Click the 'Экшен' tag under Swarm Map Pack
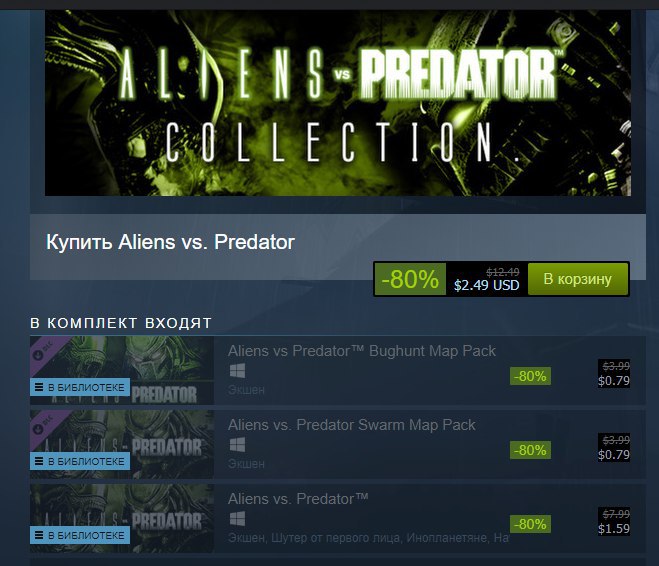This screenshot has height=566, width=659. tap(246, 464)
